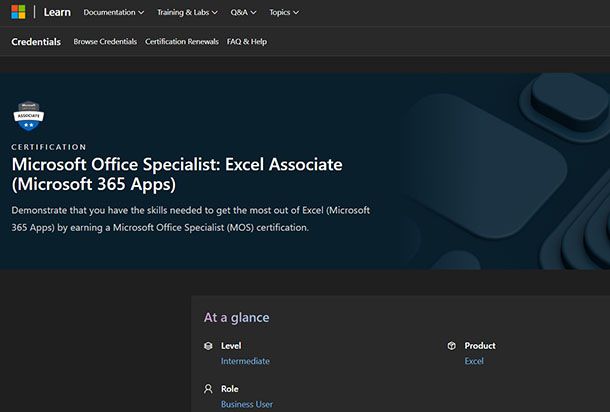Open the FAQ & Help page
This screenshot has width=610, height=412.
tap(247, 42)
